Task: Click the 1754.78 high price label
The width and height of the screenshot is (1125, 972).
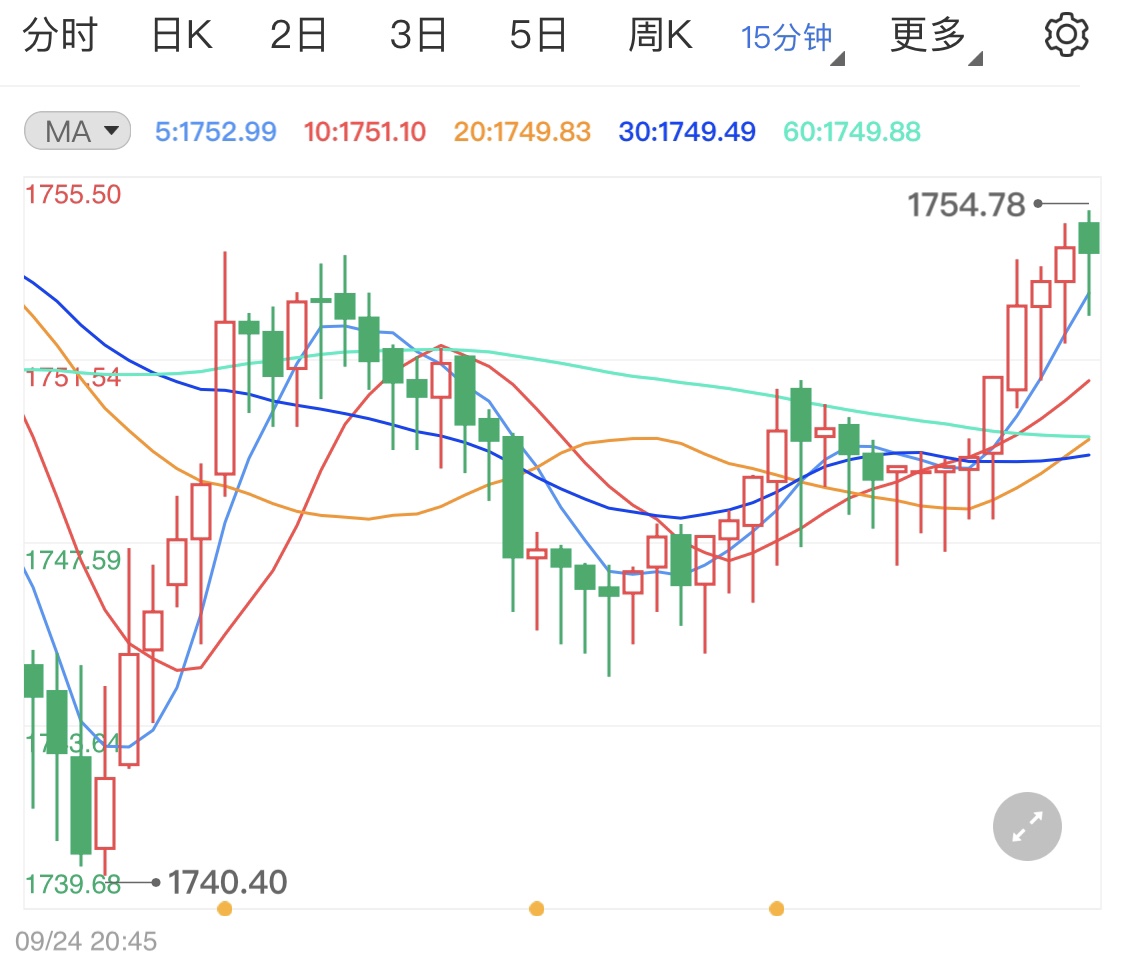Action: tap(966, 205)
